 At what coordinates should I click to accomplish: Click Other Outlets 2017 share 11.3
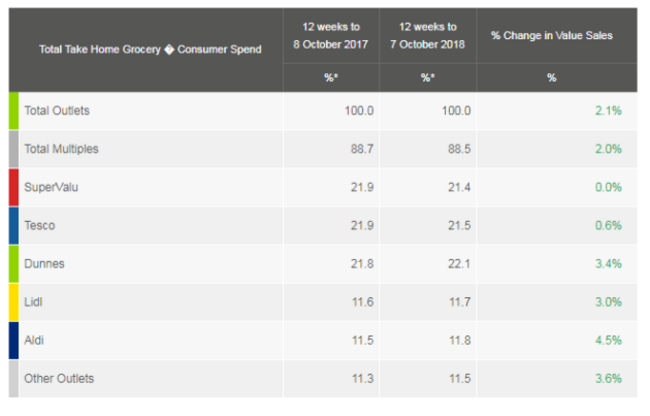point(363,378)
